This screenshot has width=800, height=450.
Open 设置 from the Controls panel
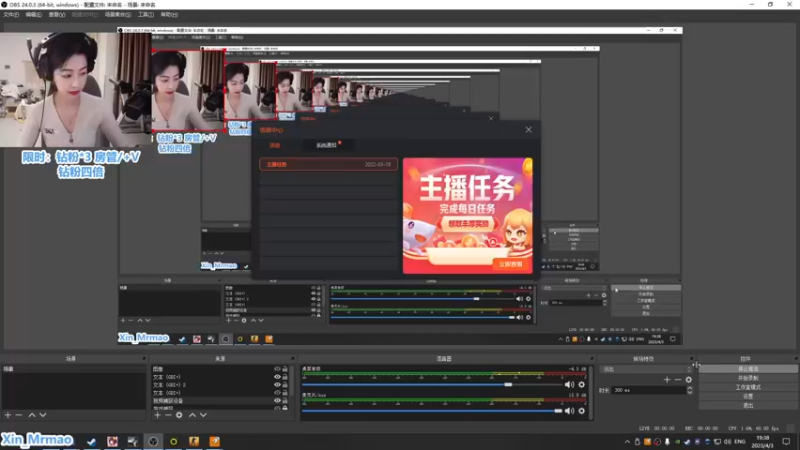tap(748, 396)
